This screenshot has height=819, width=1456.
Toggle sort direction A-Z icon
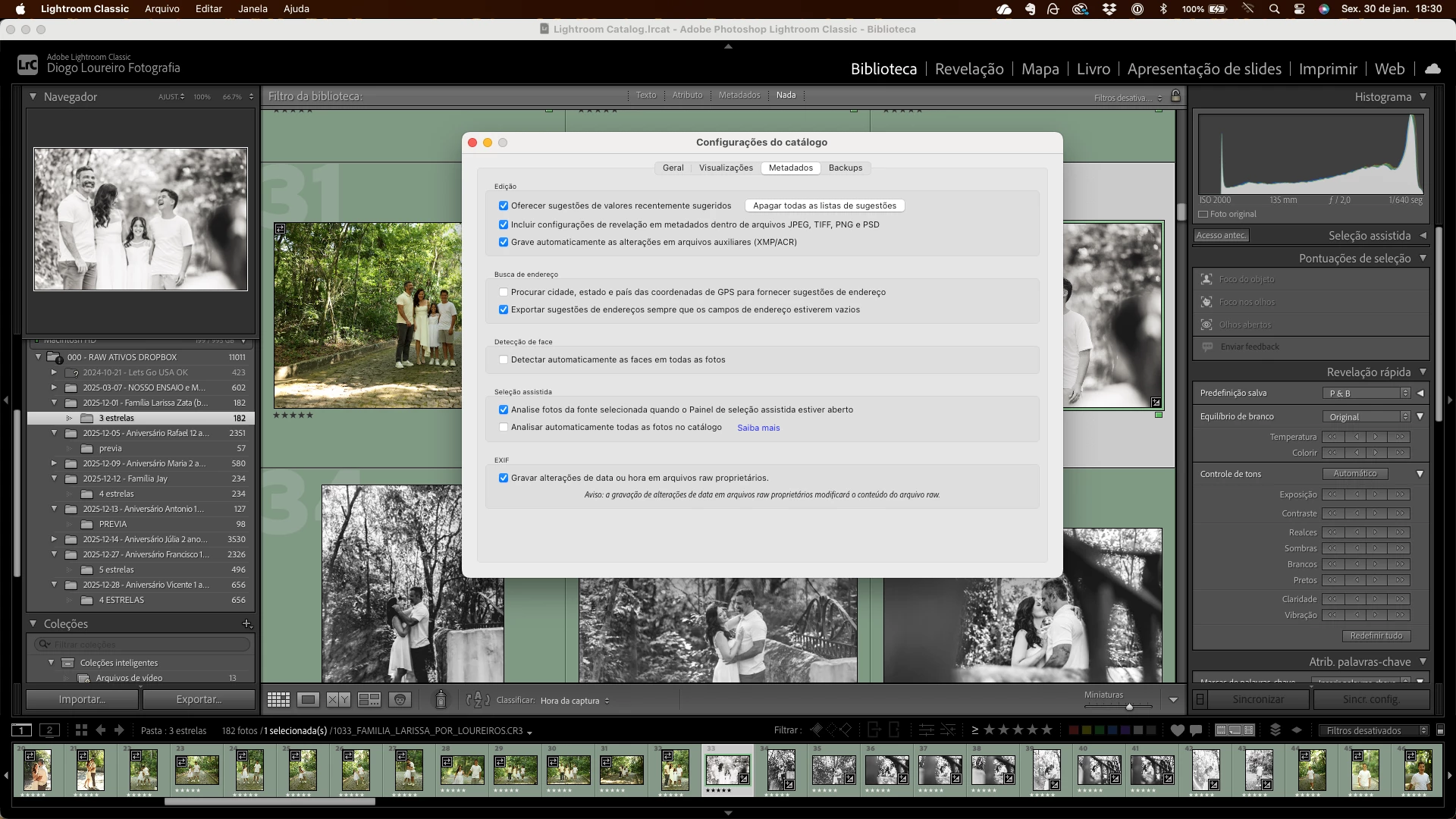477,700
